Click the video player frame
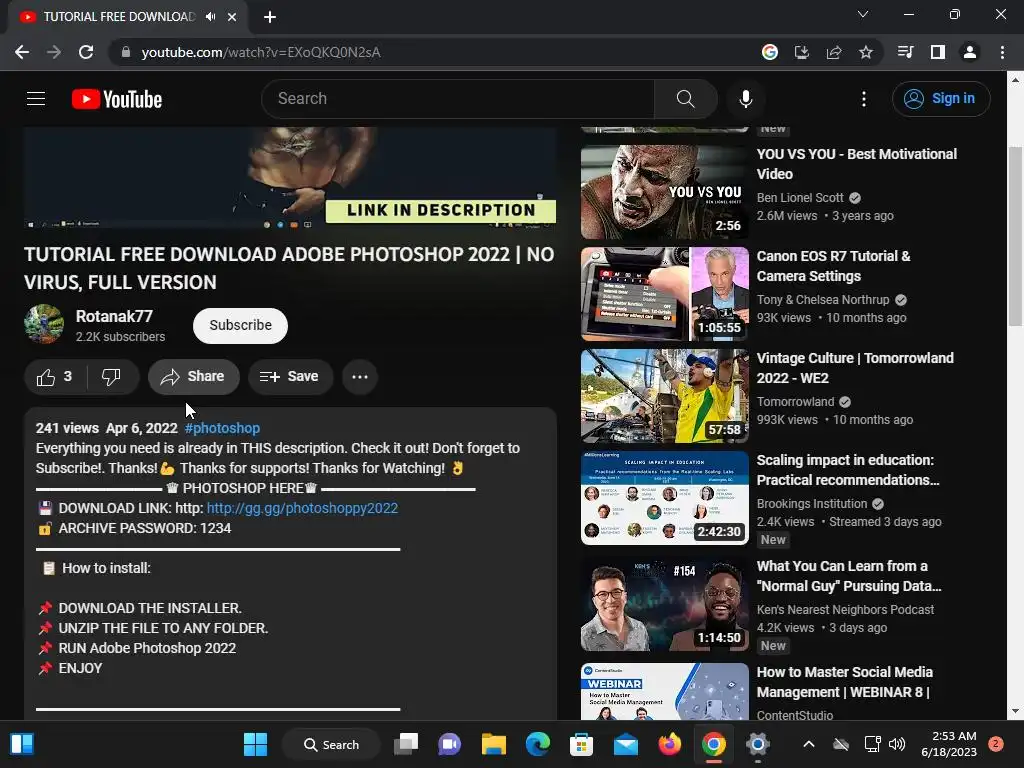The width and height of the screenshot is (1024, 768). point(290,178)
